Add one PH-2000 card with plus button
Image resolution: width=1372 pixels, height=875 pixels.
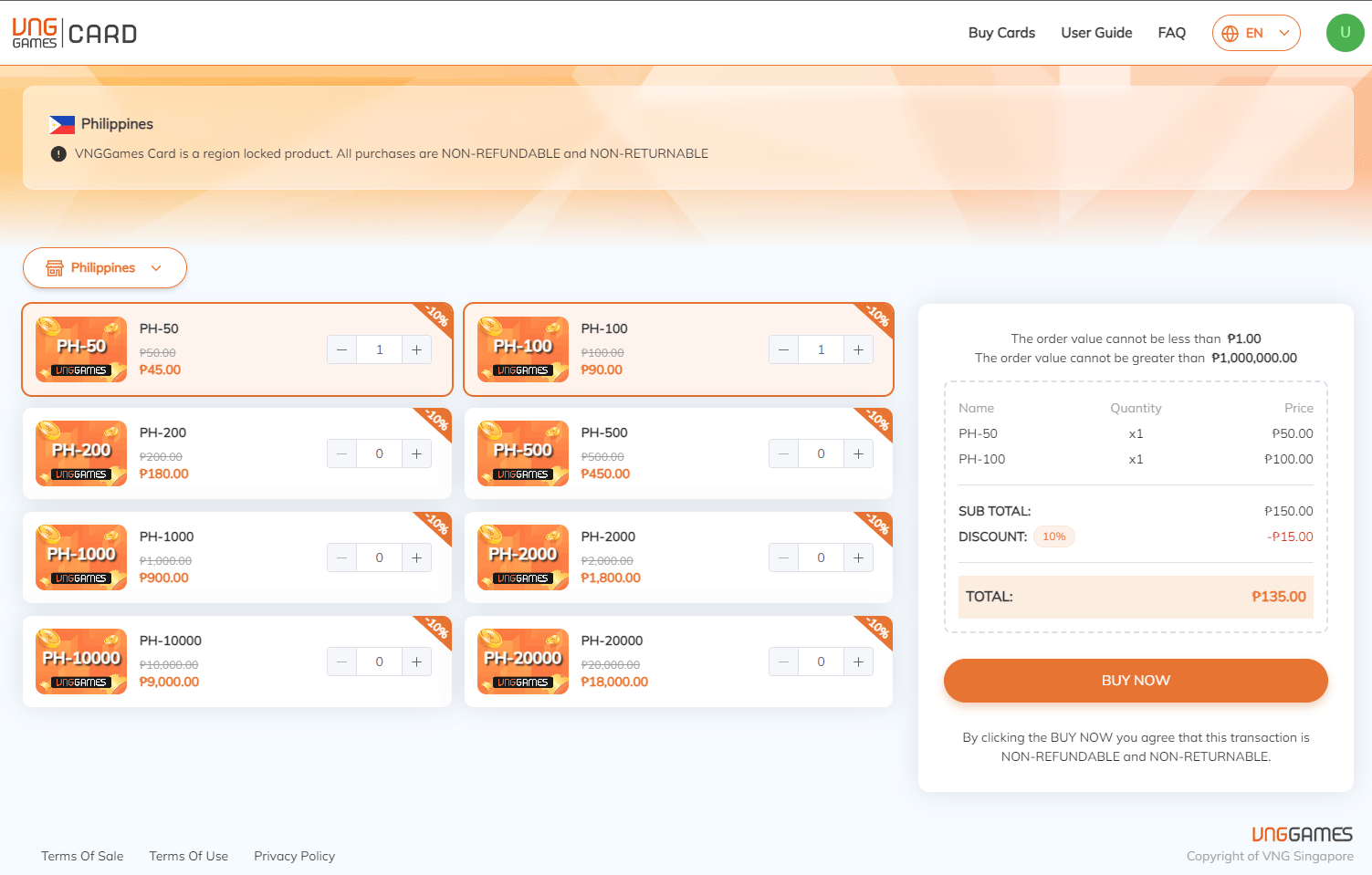[859, 557]
